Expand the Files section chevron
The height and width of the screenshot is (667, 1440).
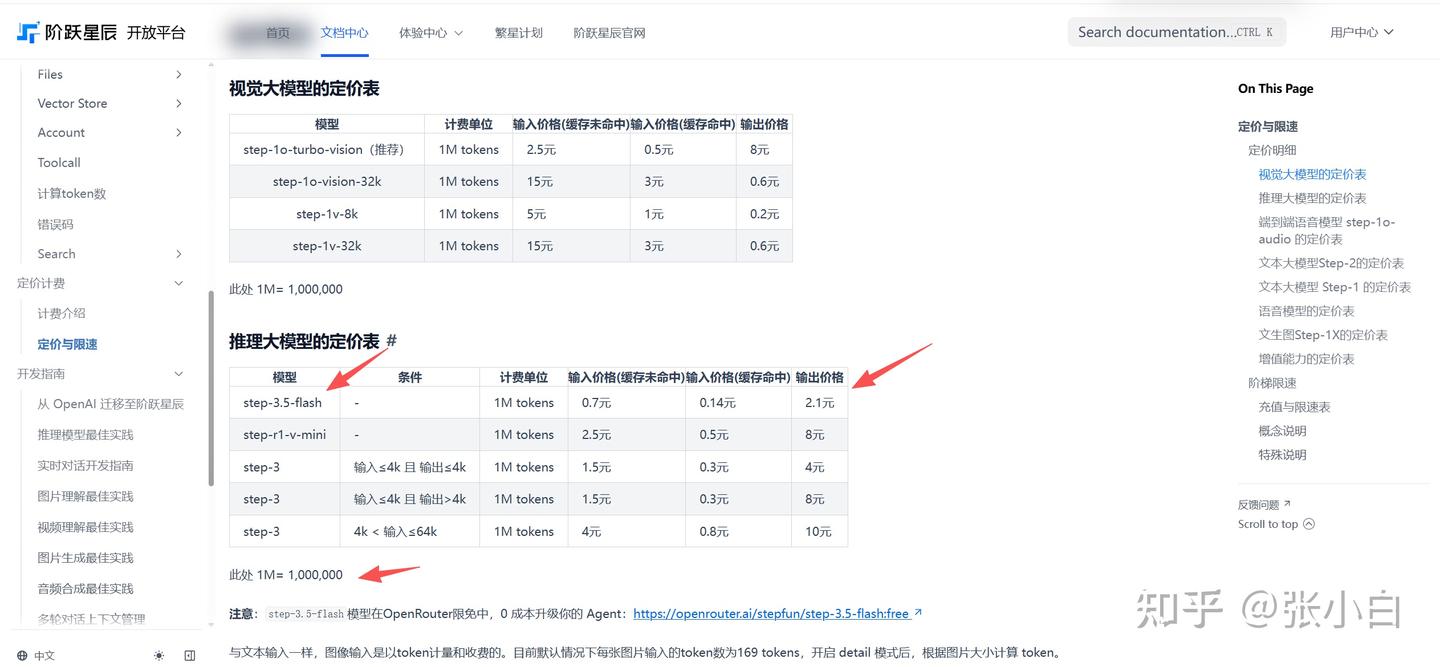(x=179, y=74)
